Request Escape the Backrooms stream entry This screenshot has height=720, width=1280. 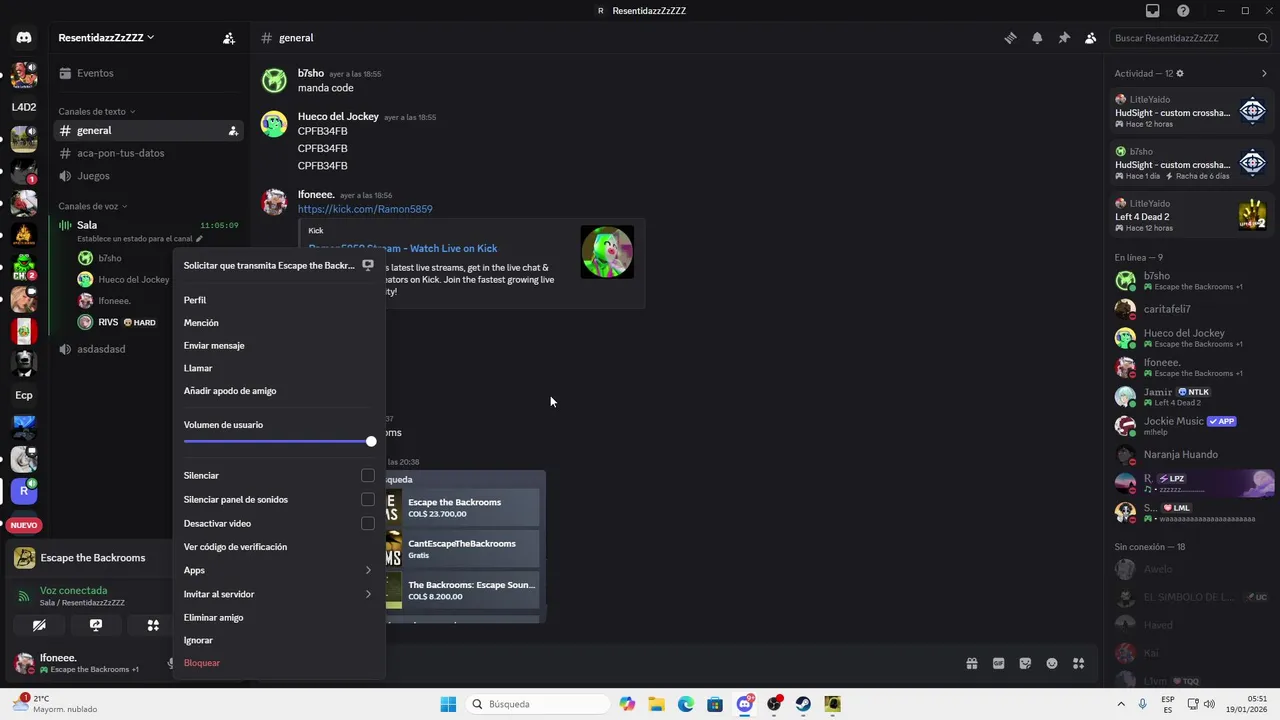(279, 266)
